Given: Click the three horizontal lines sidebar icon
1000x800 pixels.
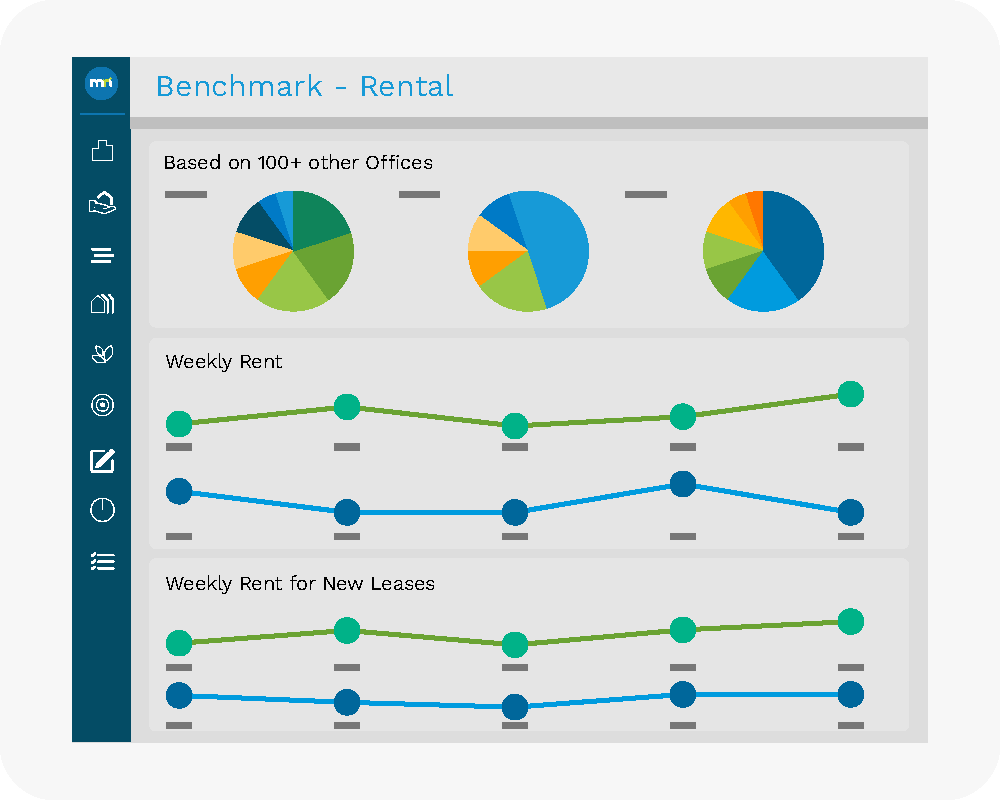Looking at the screenshot, I should pos(102,256).
